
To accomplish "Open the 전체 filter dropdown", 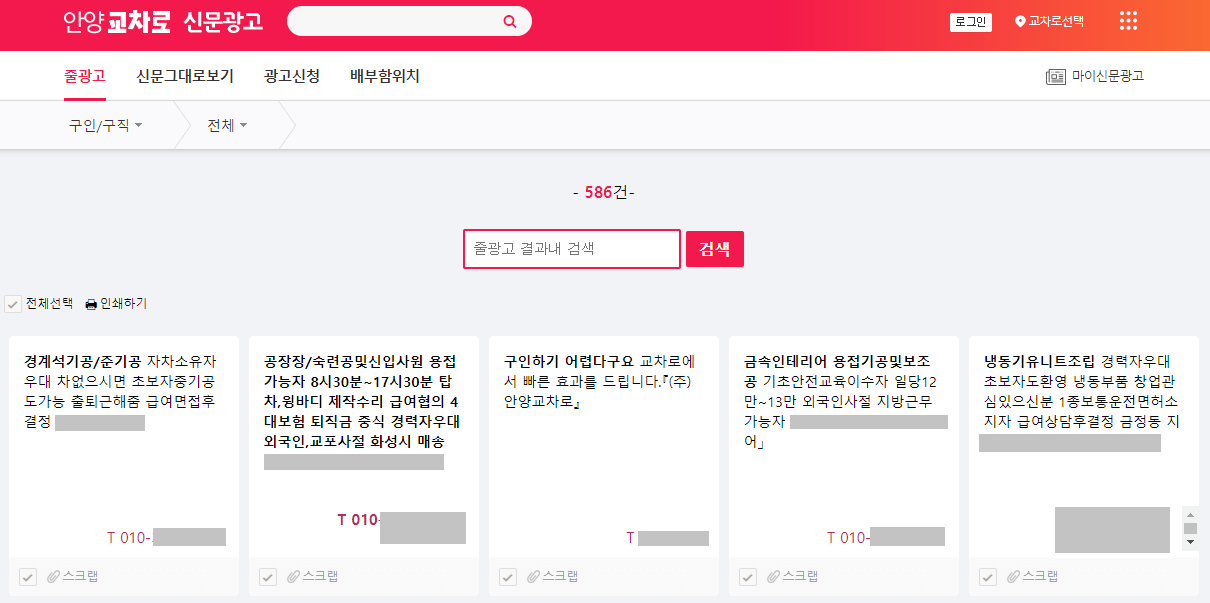I will pyautogui.click(x=224, y=125).
